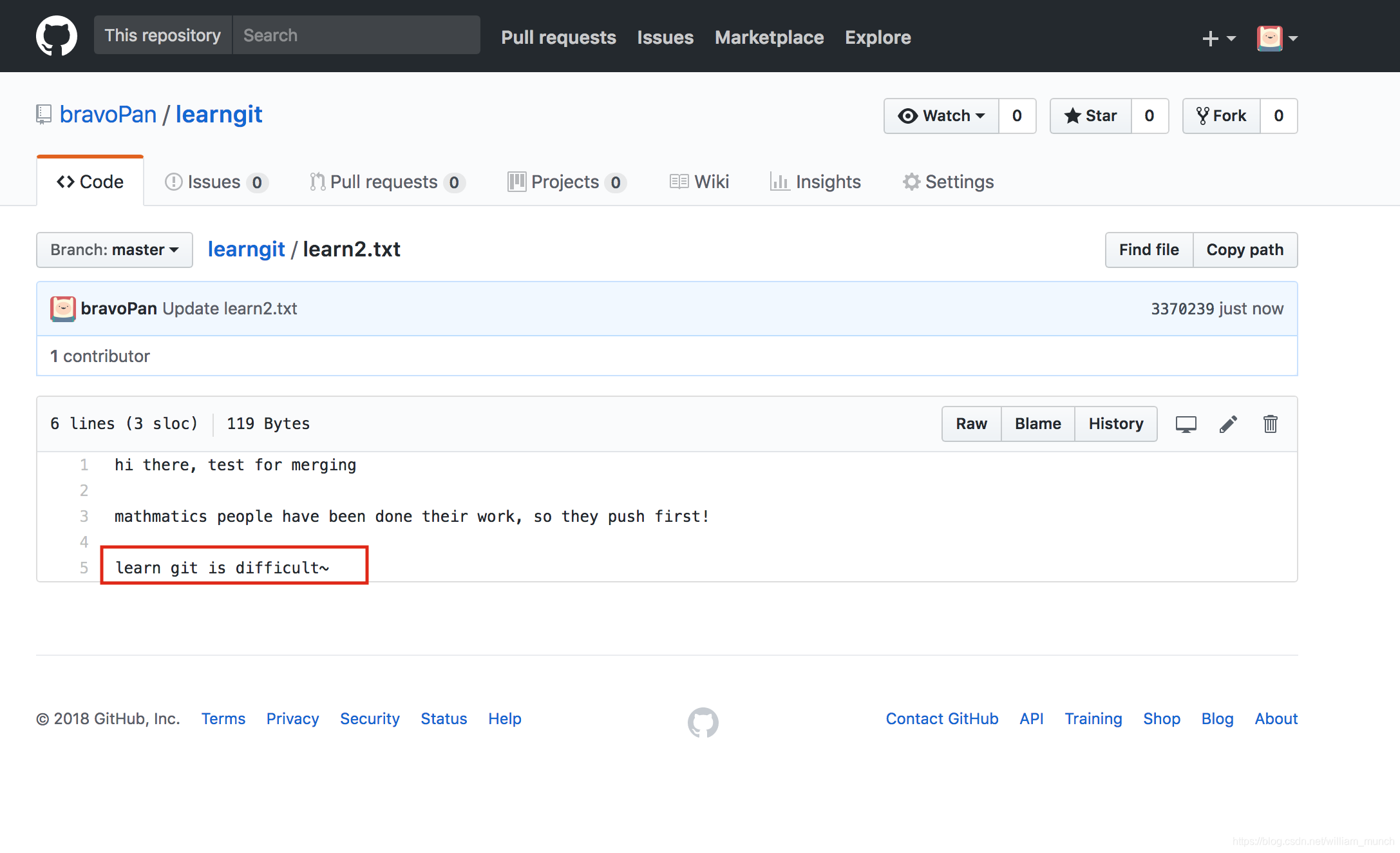
Task: Switch to the Code tab
Action: 90,182
